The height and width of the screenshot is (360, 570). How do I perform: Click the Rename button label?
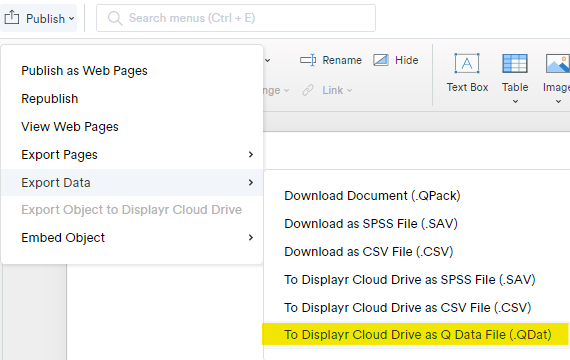pos(342,60)
